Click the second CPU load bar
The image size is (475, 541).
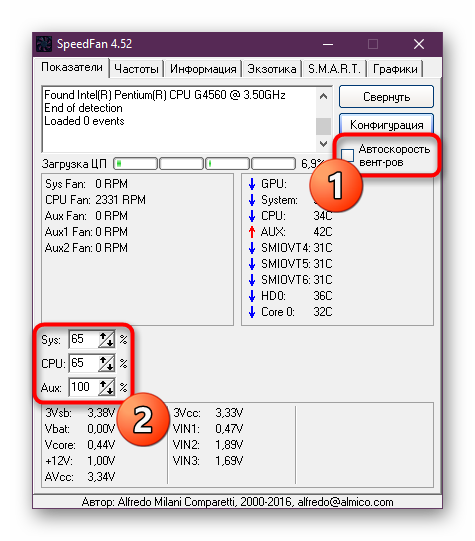coord(181,164)
